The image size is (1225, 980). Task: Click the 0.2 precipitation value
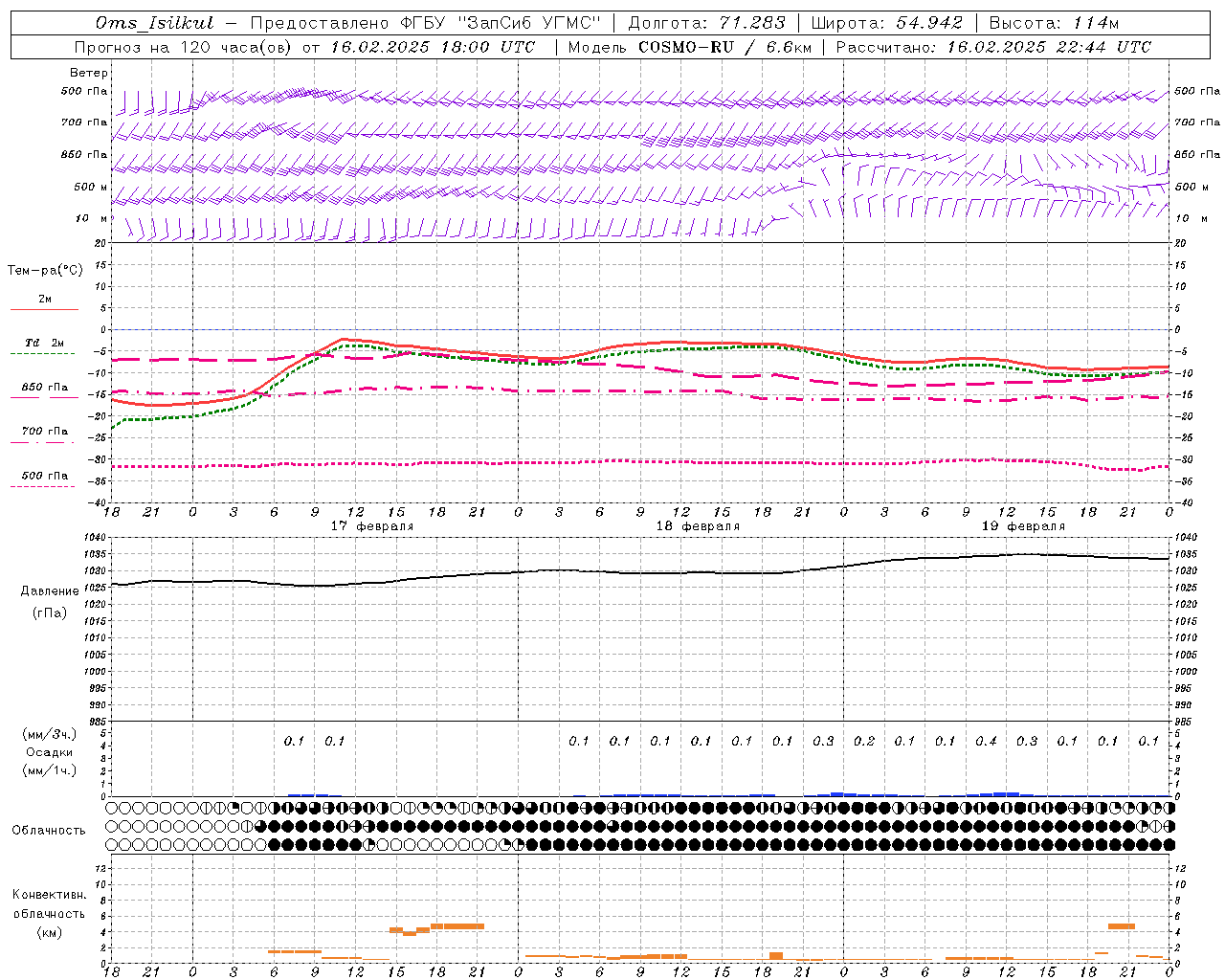(864, 741)
